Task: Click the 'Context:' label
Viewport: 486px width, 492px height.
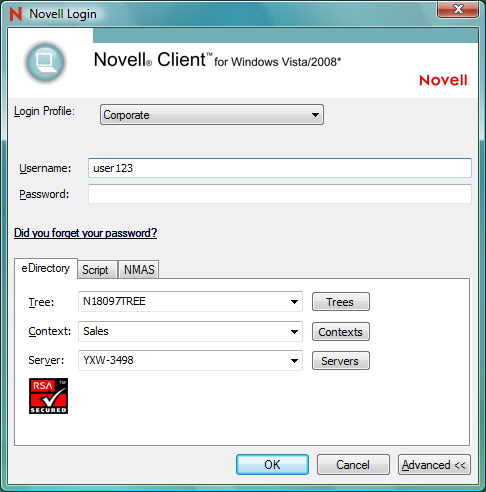Action: tap(50, 331)
